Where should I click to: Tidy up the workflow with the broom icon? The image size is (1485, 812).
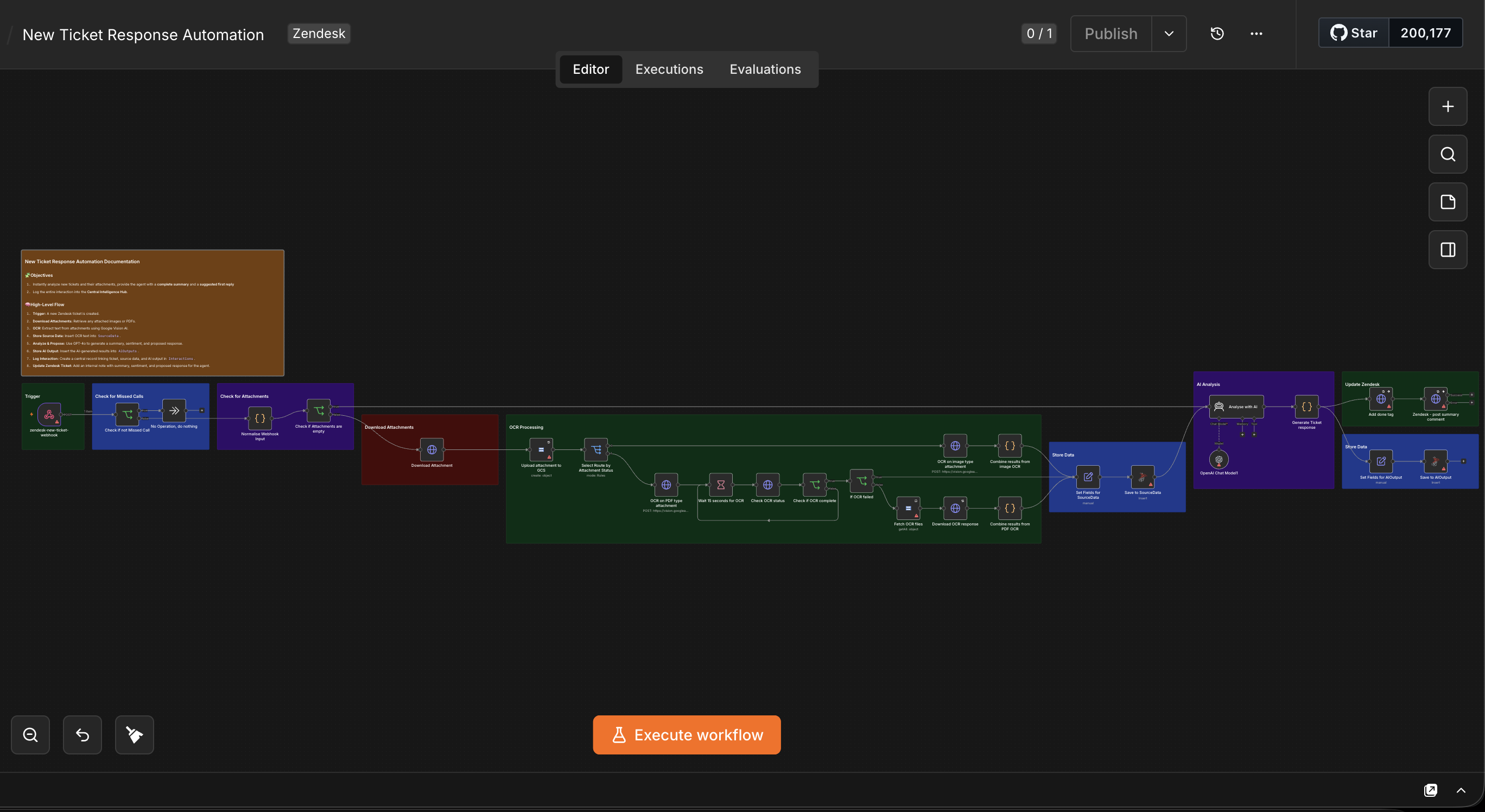(134, 735)
